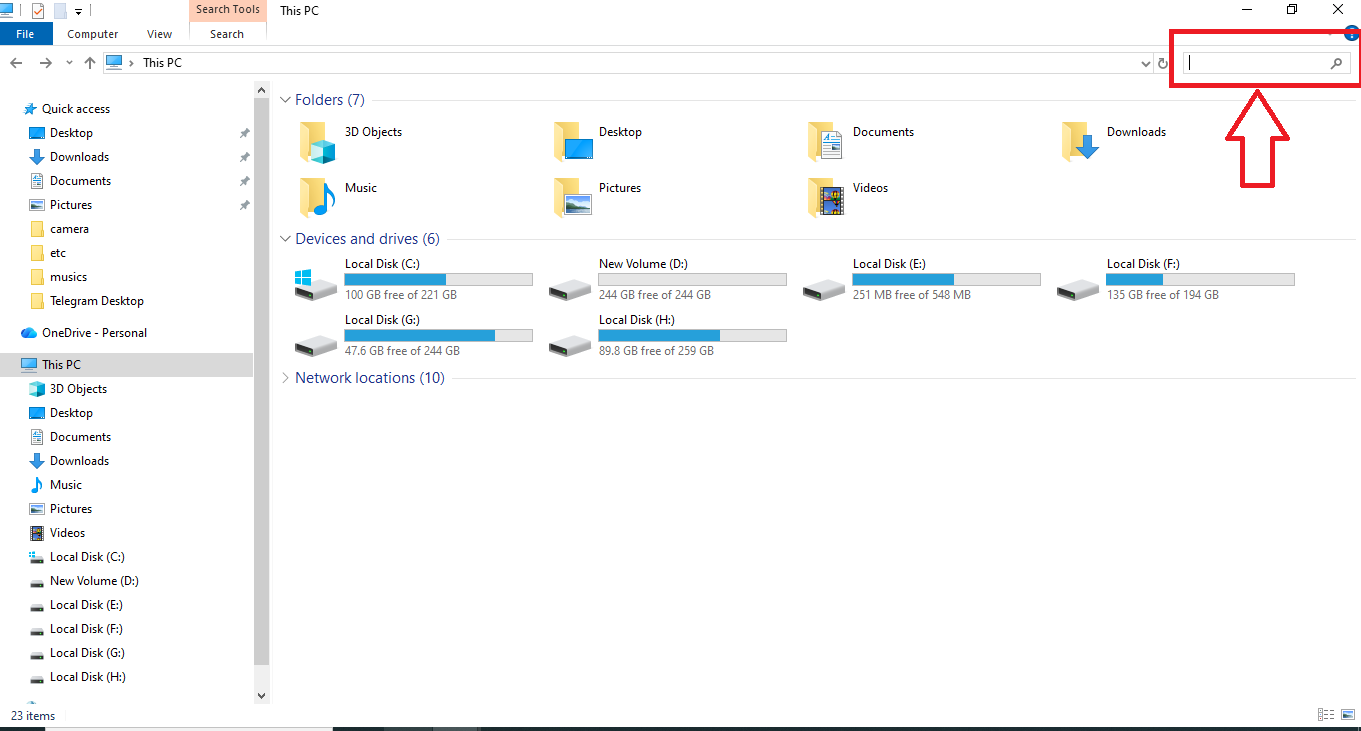Expand the Network locations (10) group
This screenshot has height=731, width=1361.
pos(285,378)
